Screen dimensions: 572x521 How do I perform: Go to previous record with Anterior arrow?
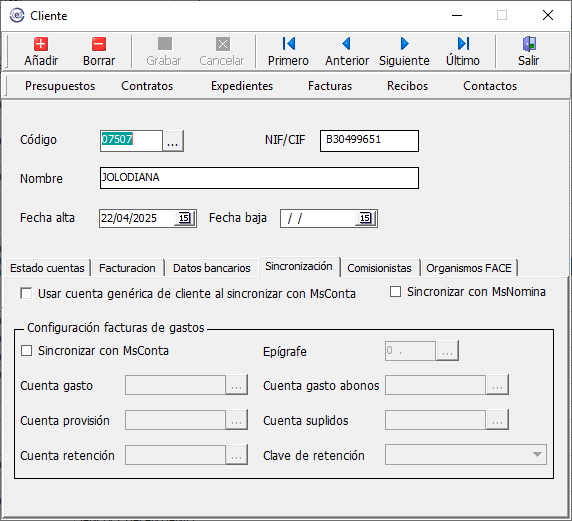347,44
